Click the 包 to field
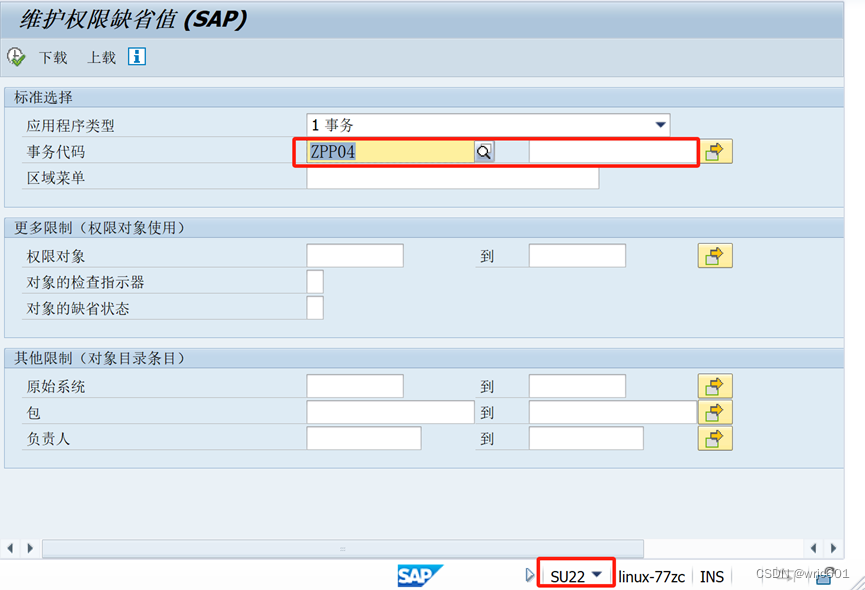This screenshot has width=865, height=590. 612,412
